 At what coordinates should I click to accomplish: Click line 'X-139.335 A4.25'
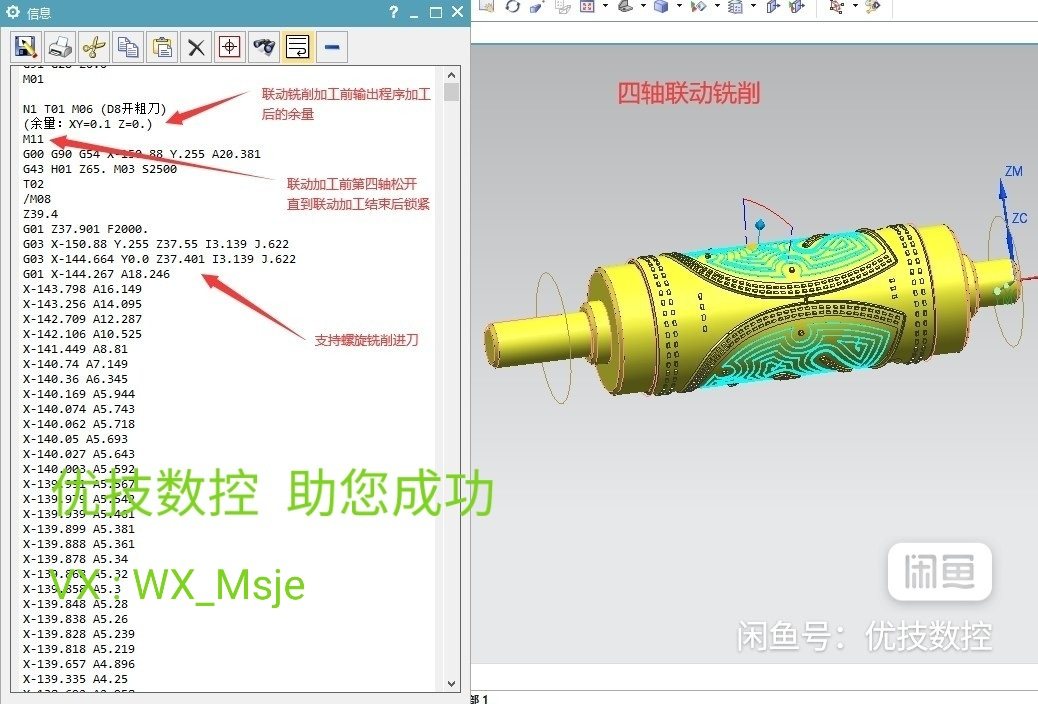75,679
